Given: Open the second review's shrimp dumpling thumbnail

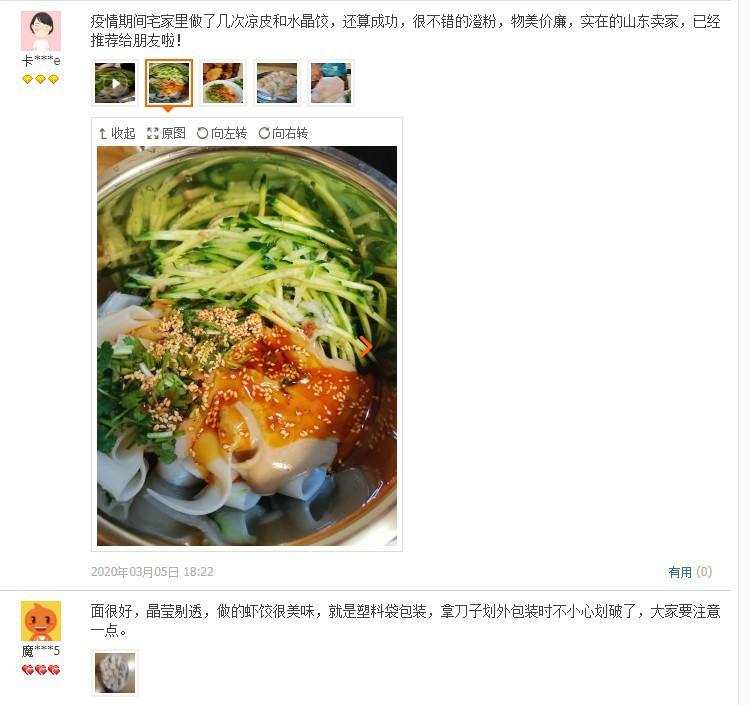Looking at the screenshot, I should point(115,673).
